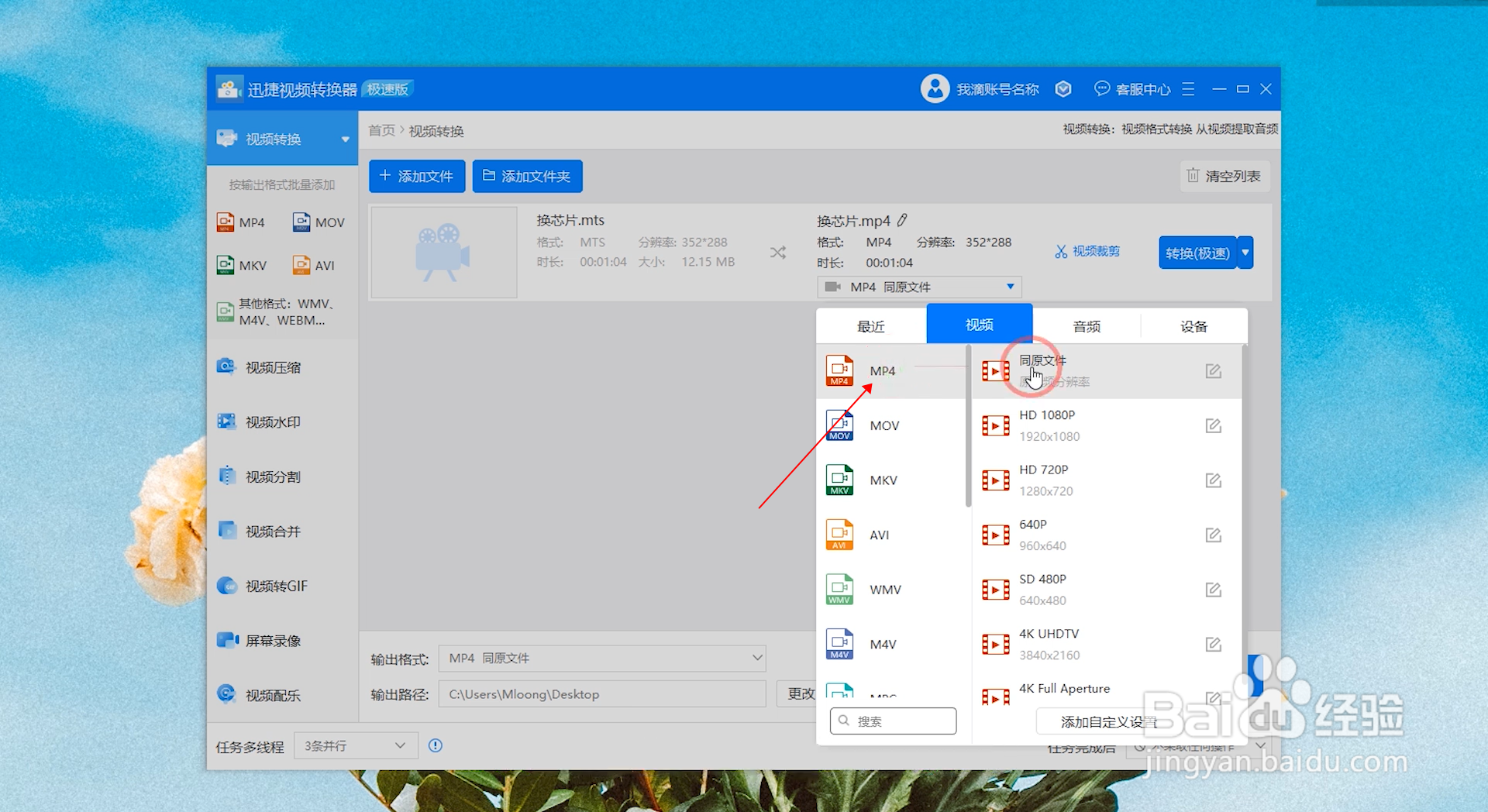Click the video thumbnail of 换芯片.mts

(x=444, y=252)
